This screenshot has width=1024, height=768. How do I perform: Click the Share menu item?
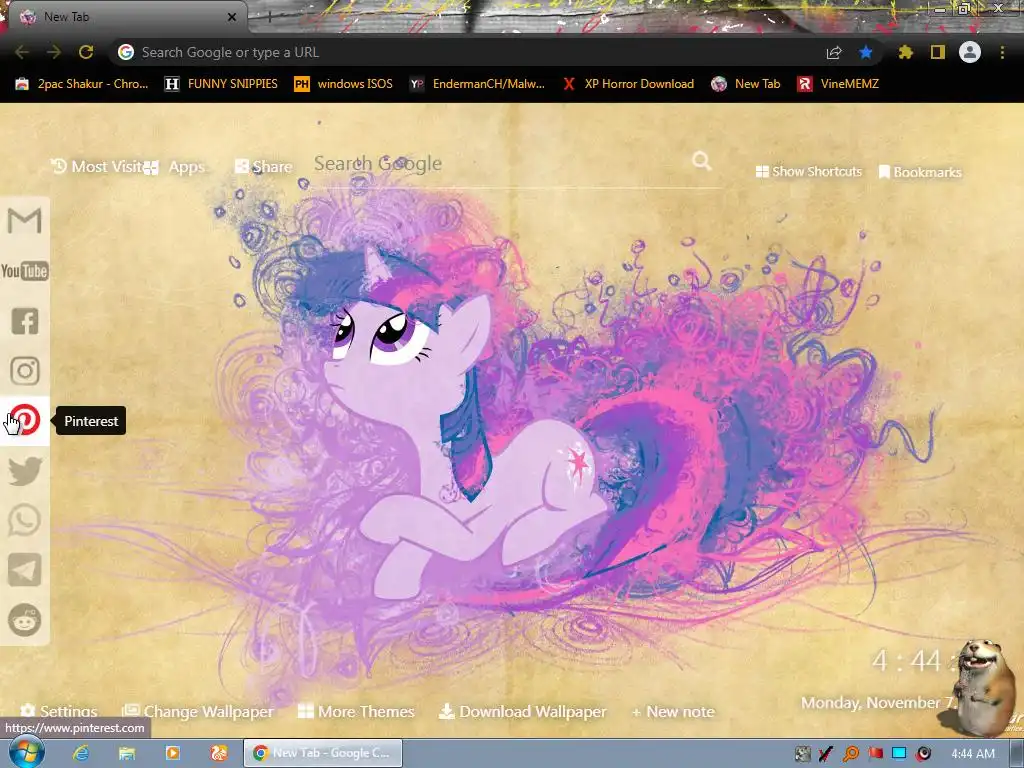[264, 167]
